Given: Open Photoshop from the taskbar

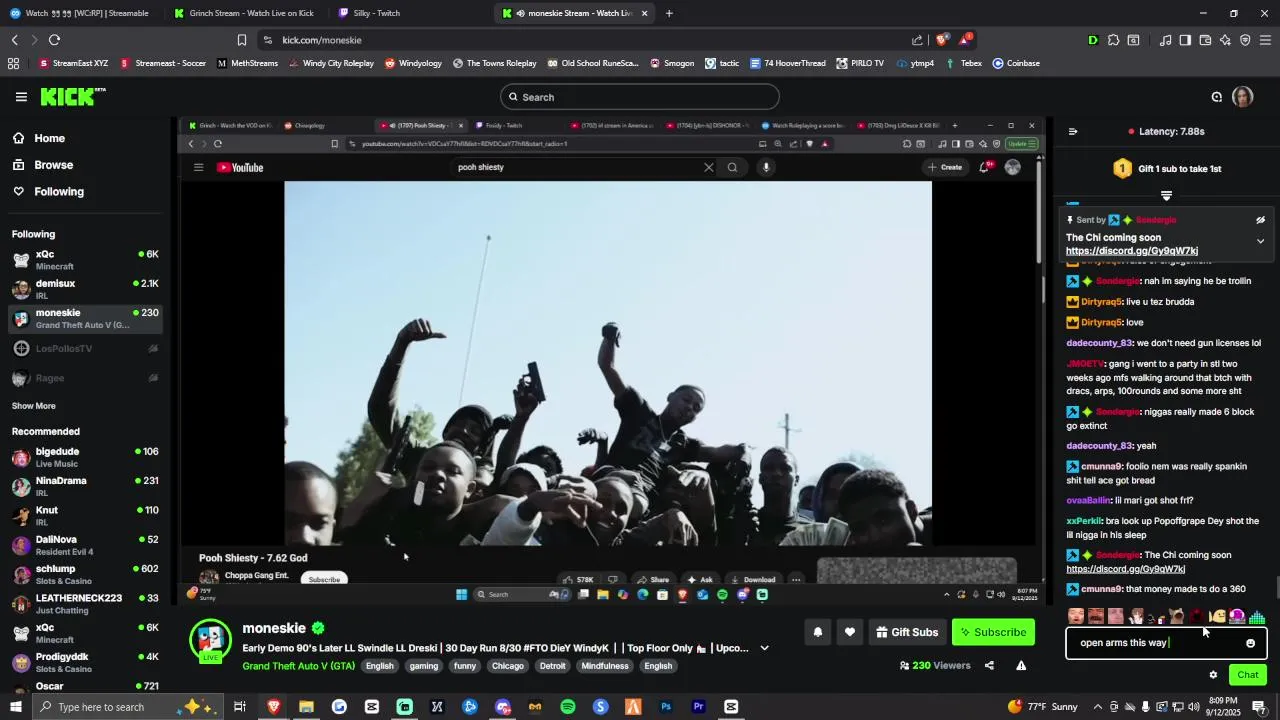Looking at the screenshot, I should tap(666, 707).
